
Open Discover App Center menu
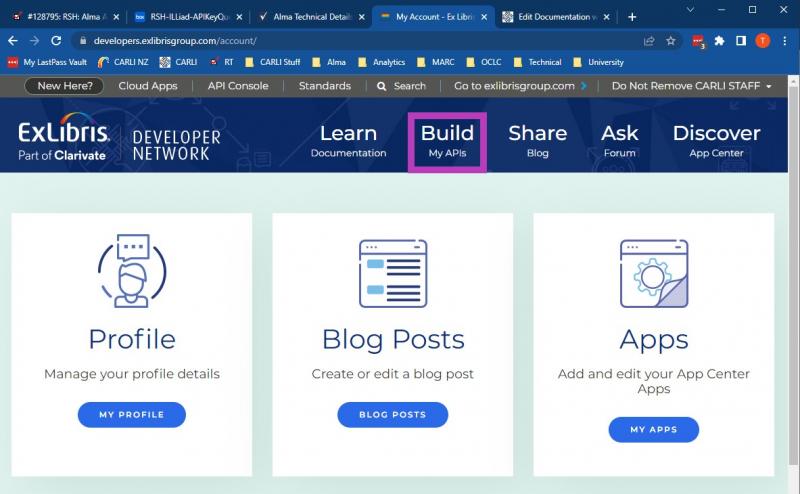[716, 141]
